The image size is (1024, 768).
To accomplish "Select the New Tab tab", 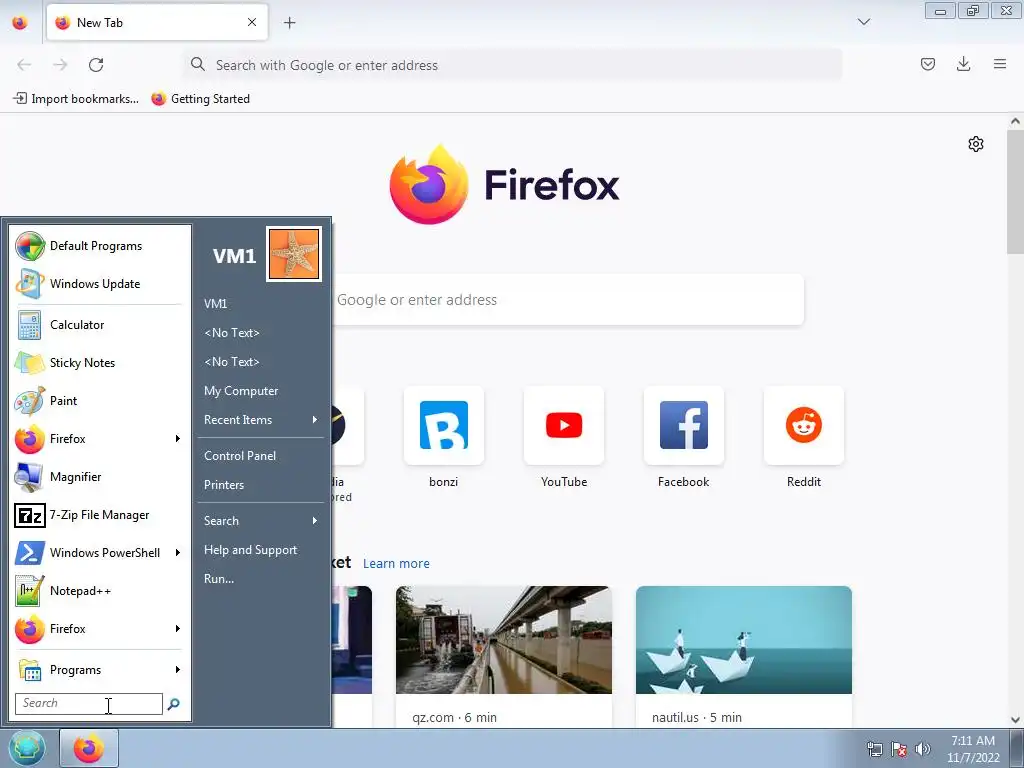I will (x=157, y=23).
